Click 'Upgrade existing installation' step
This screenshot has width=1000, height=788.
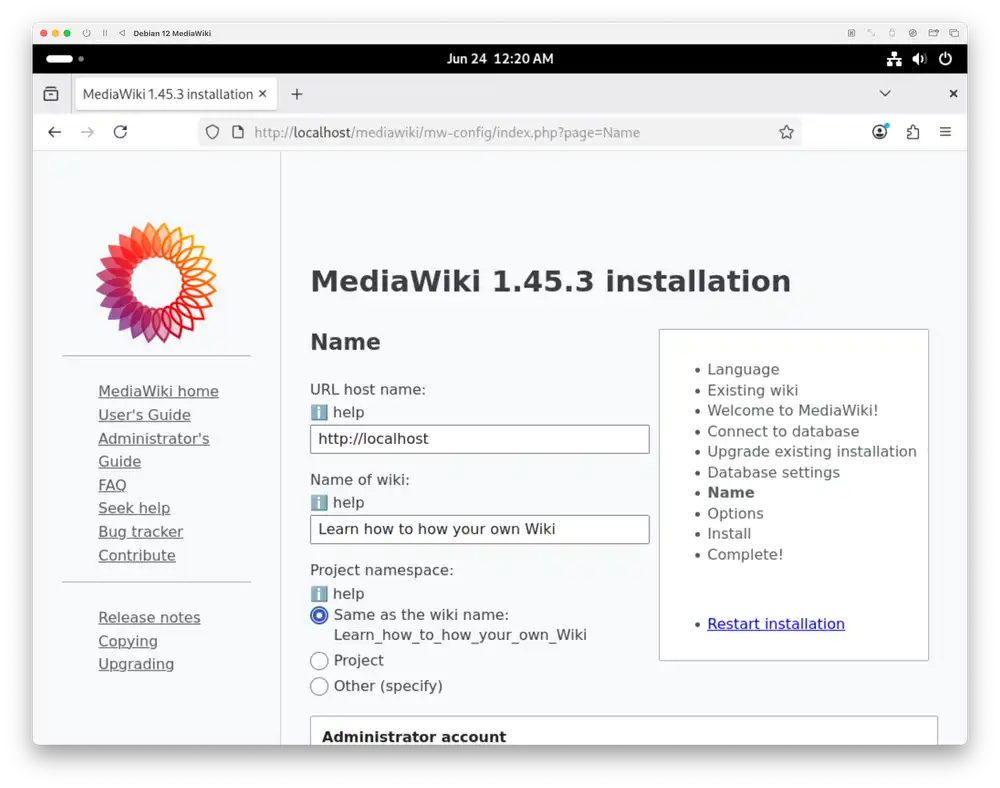(812, 452)
